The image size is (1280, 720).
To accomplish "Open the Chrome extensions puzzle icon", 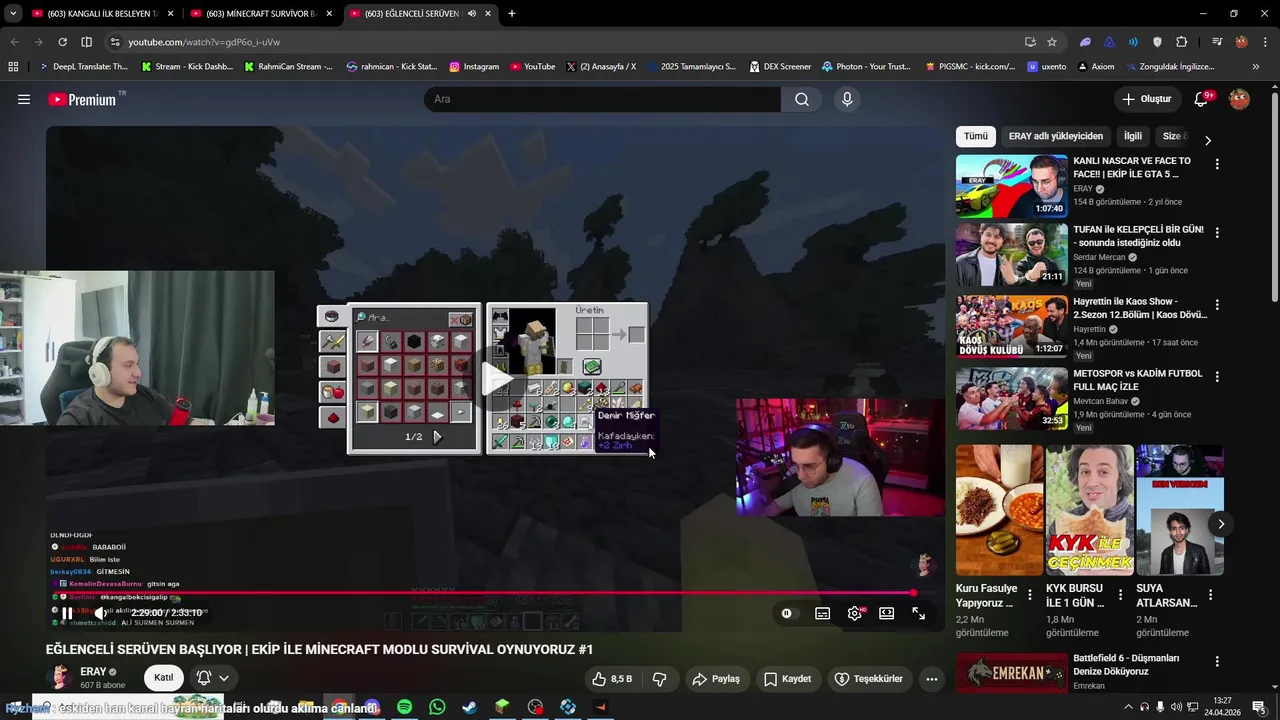I will 1182,42.
